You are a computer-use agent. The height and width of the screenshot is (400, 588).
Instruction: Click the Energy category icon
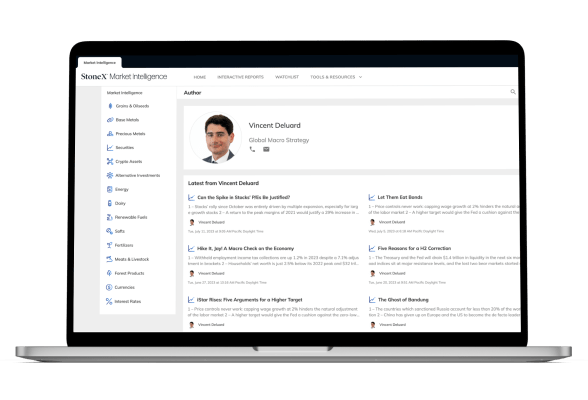[110, 189]
